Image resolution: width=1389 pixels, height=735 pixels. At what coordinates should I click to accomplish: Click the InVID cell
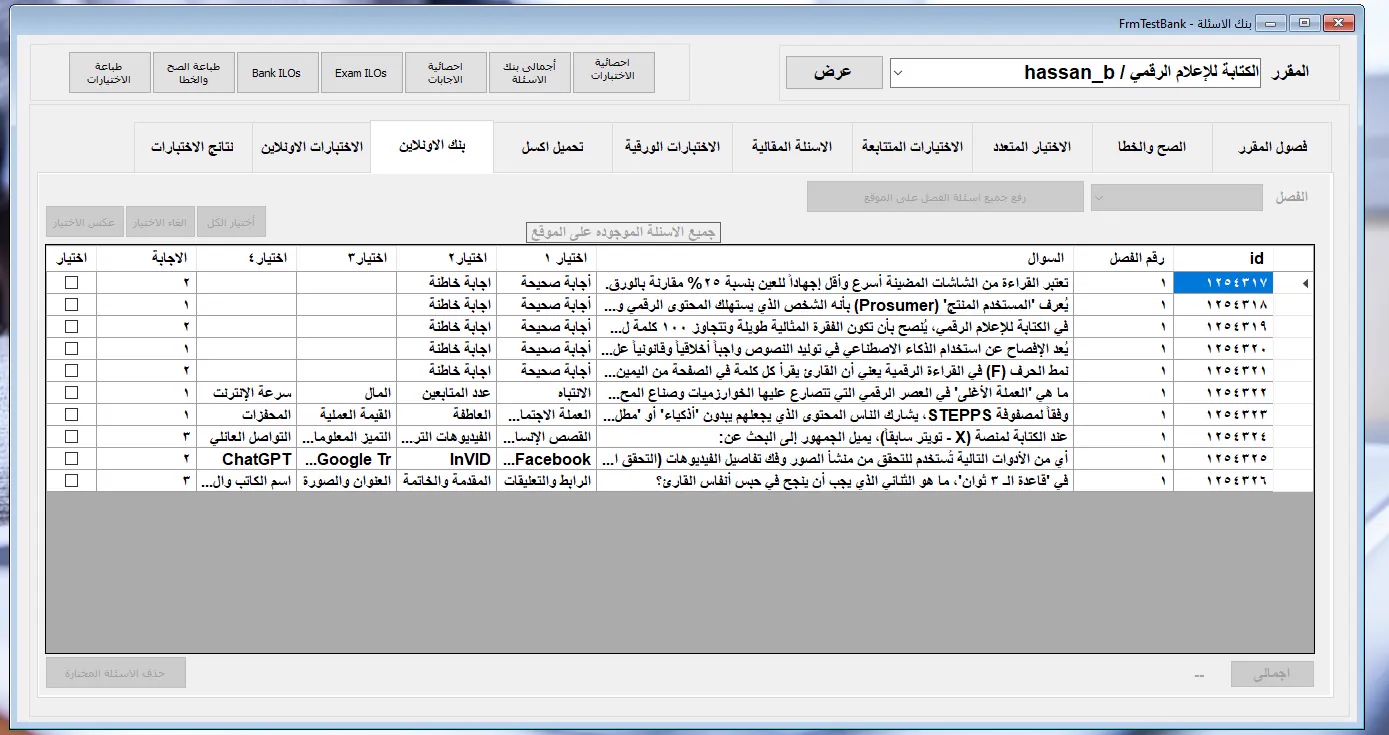click(x=447, y=458)
